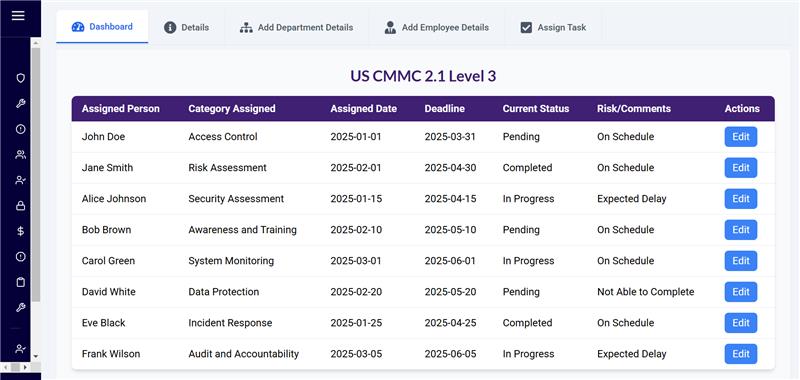This screenshot has width=800, height=380.
Task: Open the hamburger menu icon
Action: click(x=18, y=15)
